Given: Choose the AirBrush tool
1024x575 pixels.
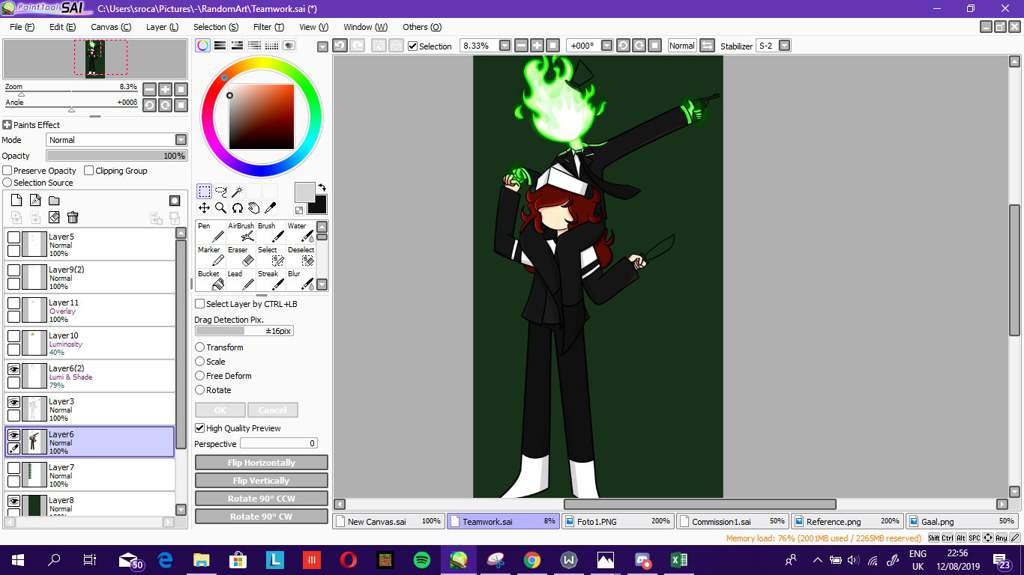Looking at the screenshot, I should pyautogui.click(x=240, y=233).
